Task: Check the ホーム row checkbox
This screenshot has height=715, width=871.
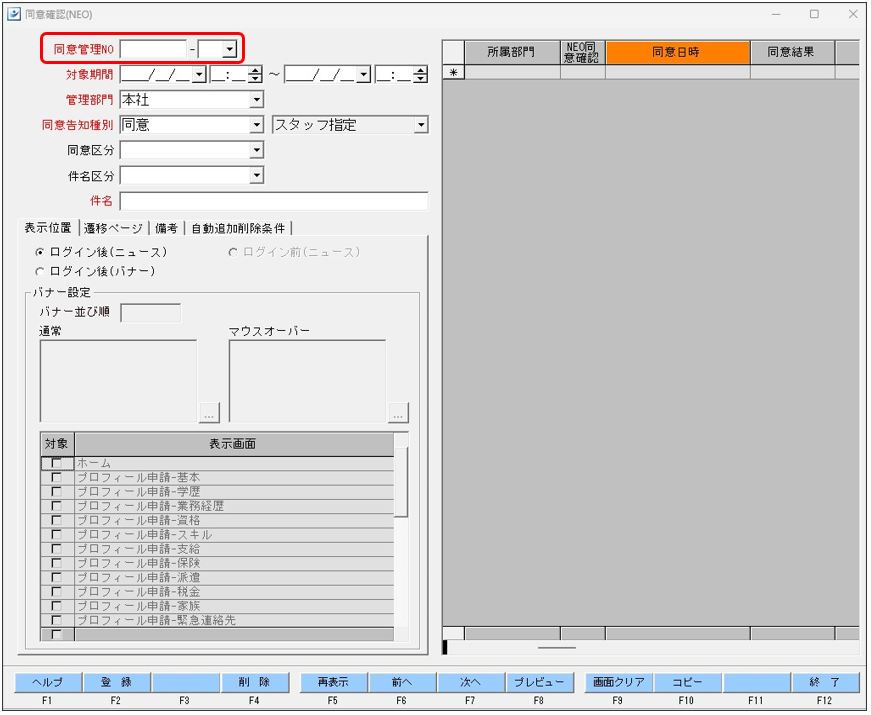Action: [56, 463]
